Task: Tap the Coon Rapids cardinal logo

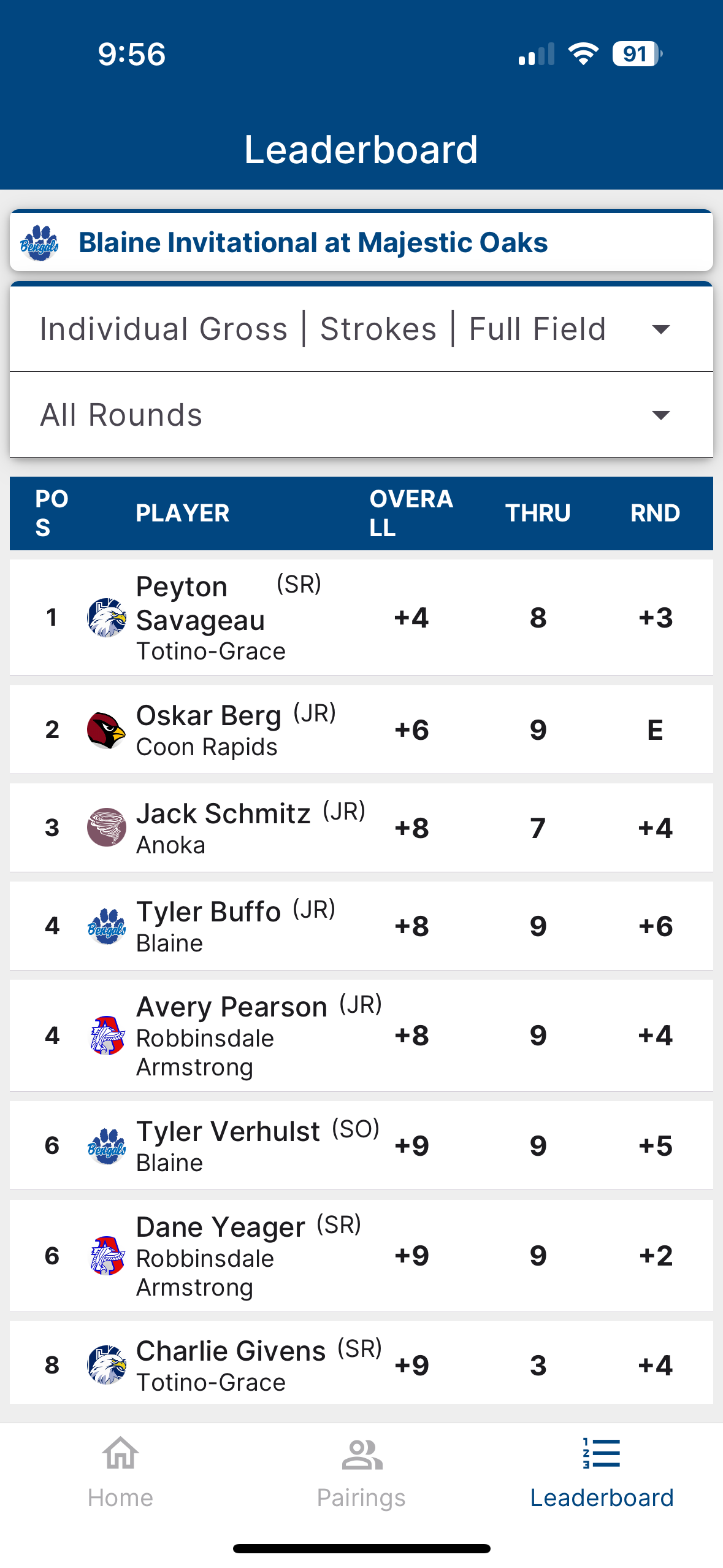Action: 107,730
